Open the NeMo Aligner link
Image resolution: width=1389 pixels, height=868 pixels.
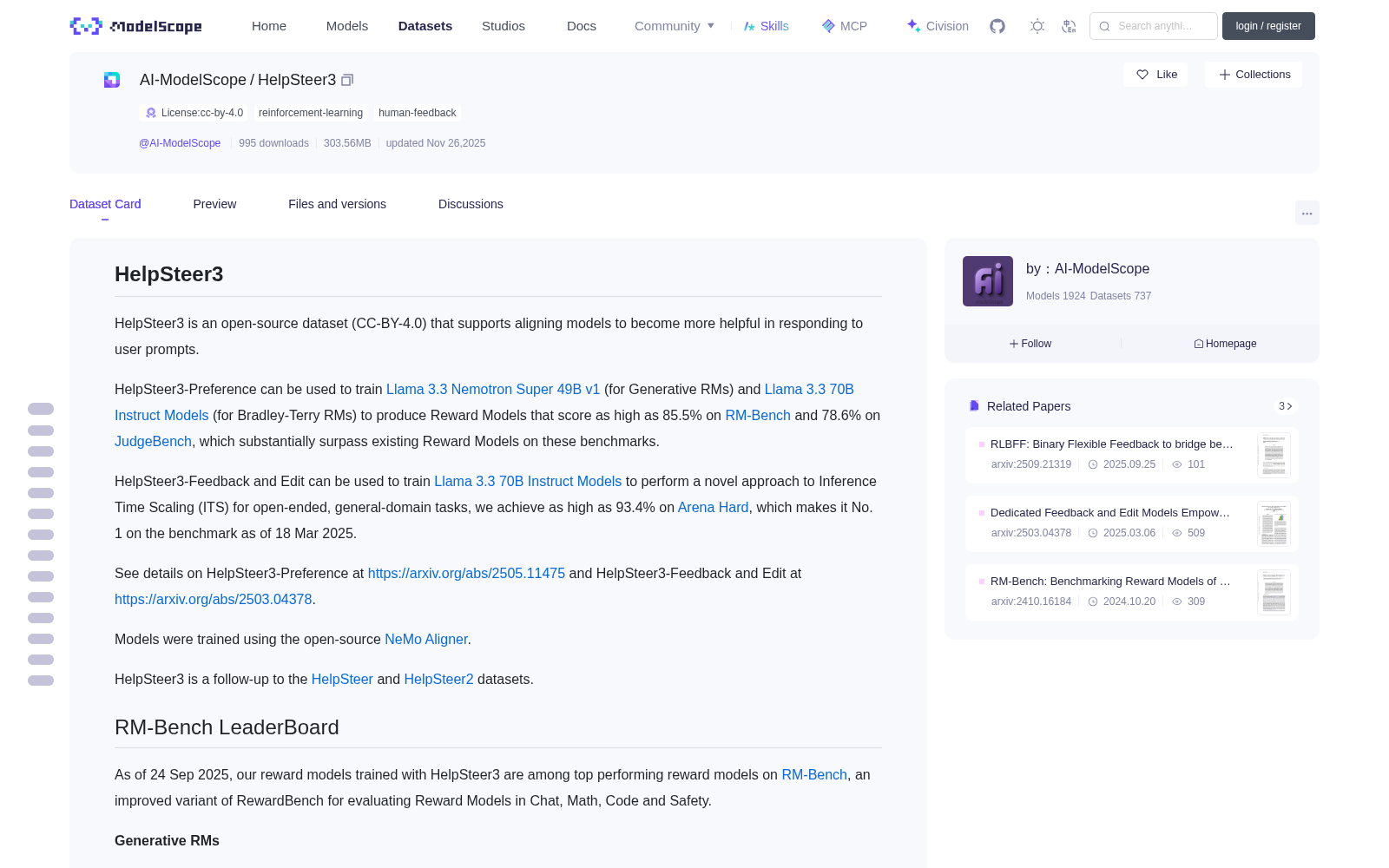coord(426,639)
